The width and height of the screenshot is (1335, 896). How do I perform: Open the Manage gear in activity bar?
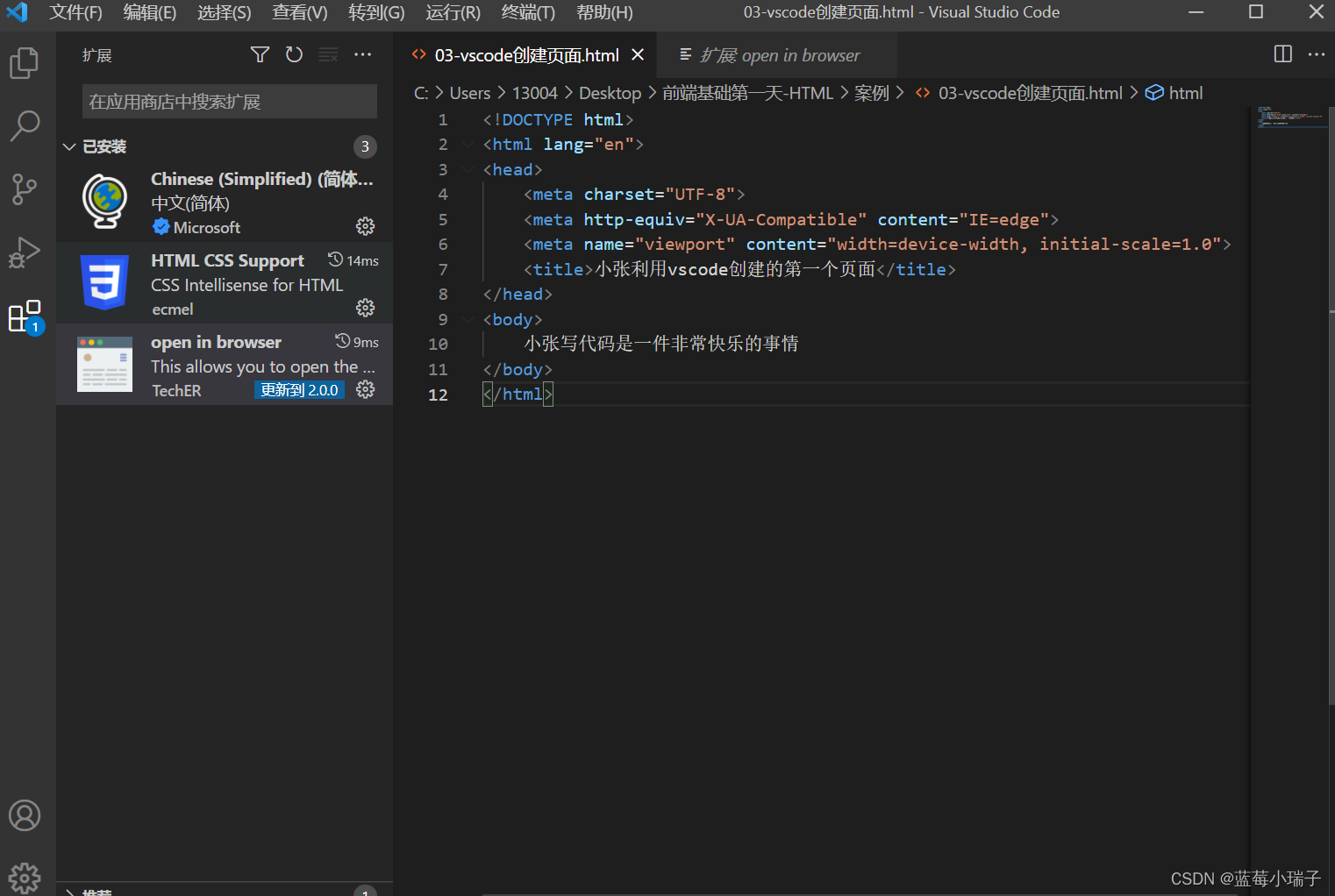25,878
